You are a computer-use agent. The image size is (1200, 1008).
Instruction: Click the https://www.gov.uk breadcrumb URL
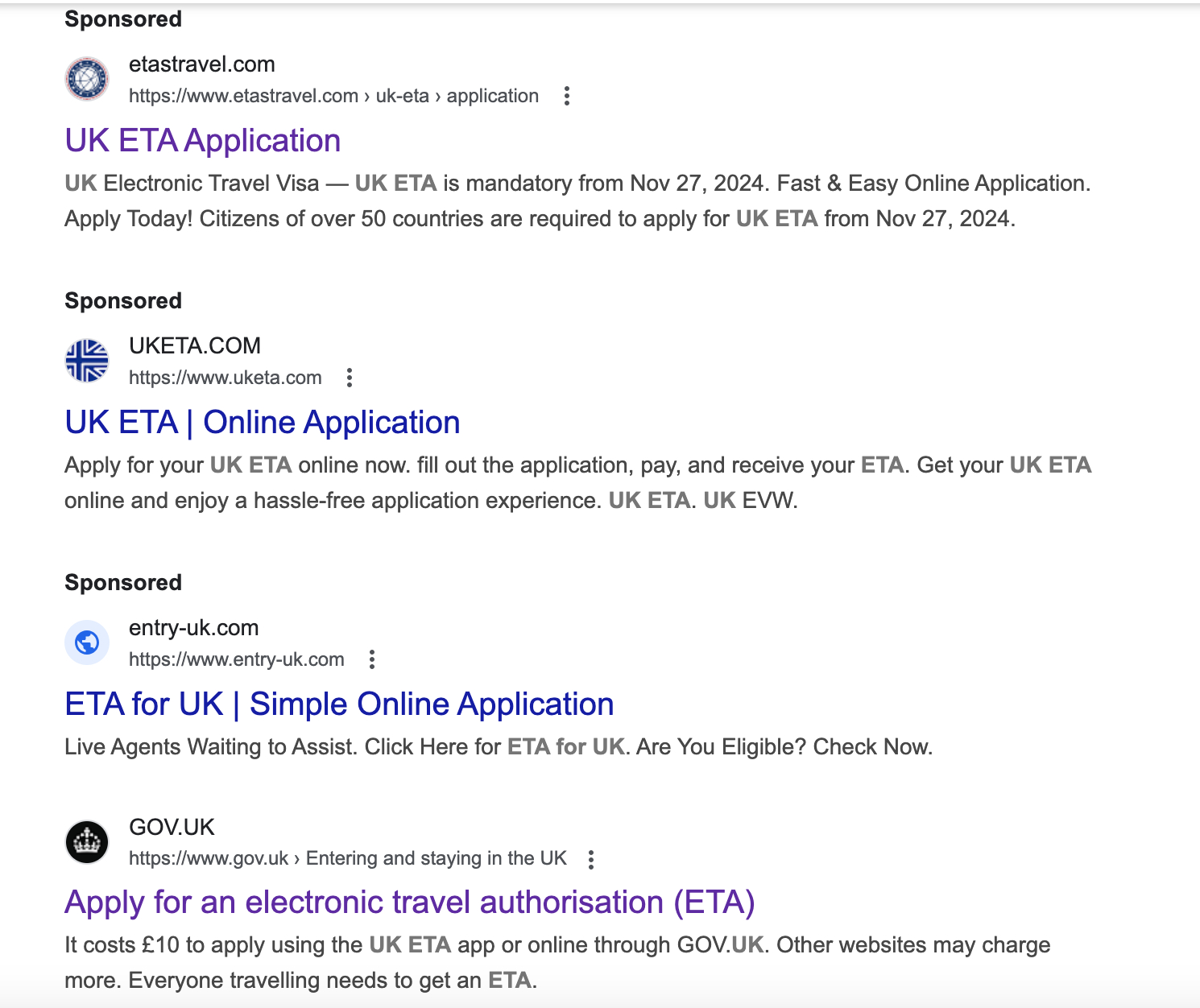[348, 858]
